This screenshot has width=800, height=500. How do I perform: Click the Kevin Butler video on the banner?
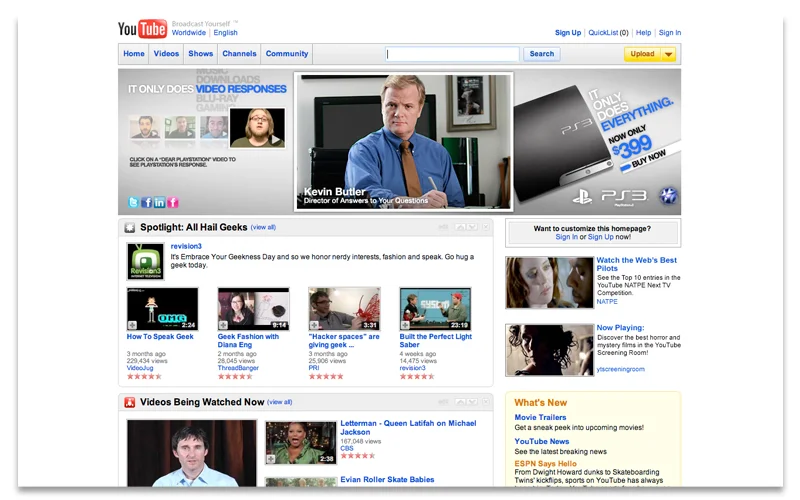(x=404, y=141)
